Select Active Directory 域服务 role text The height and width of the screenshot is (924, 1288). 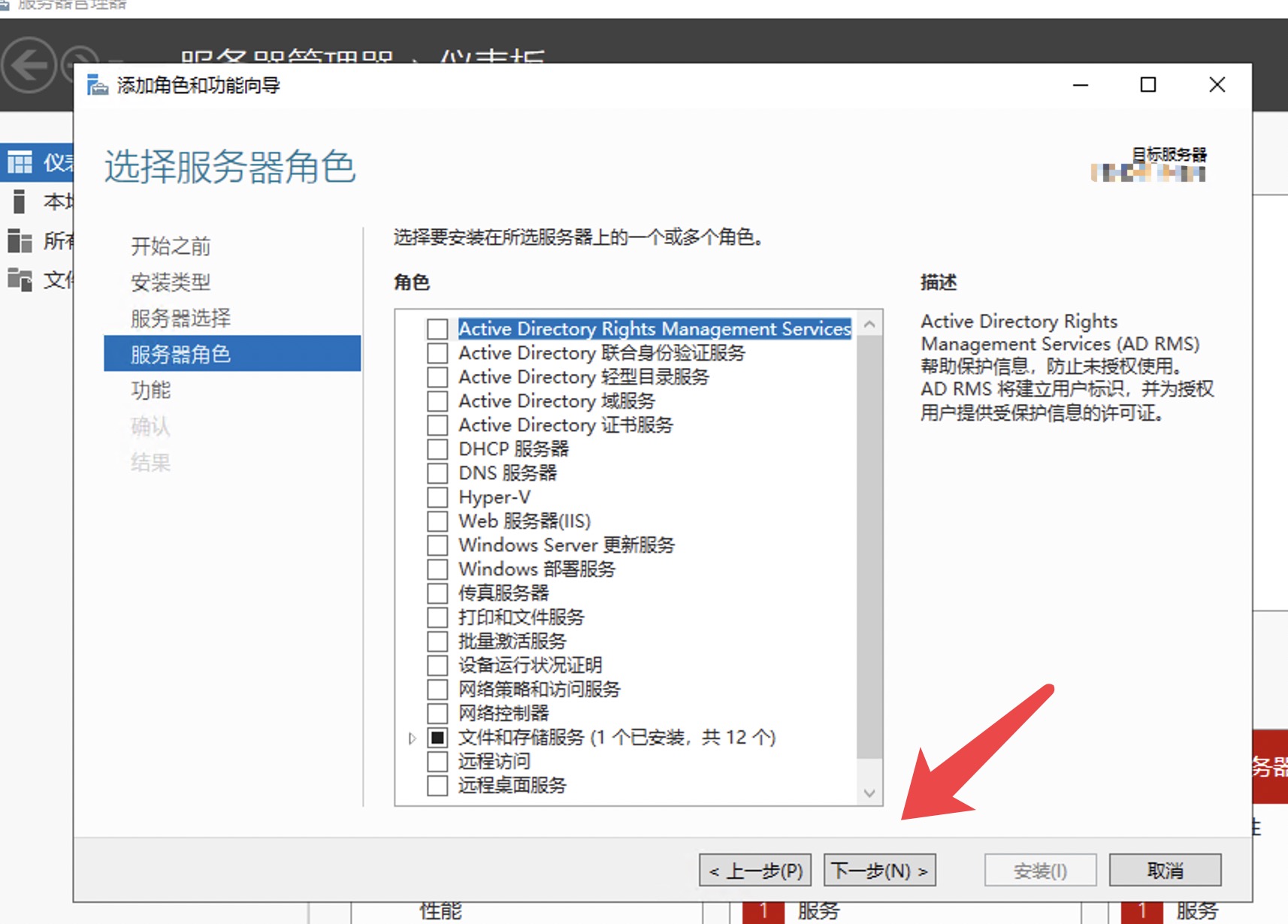pyautogui.click(x=557, y=401)
